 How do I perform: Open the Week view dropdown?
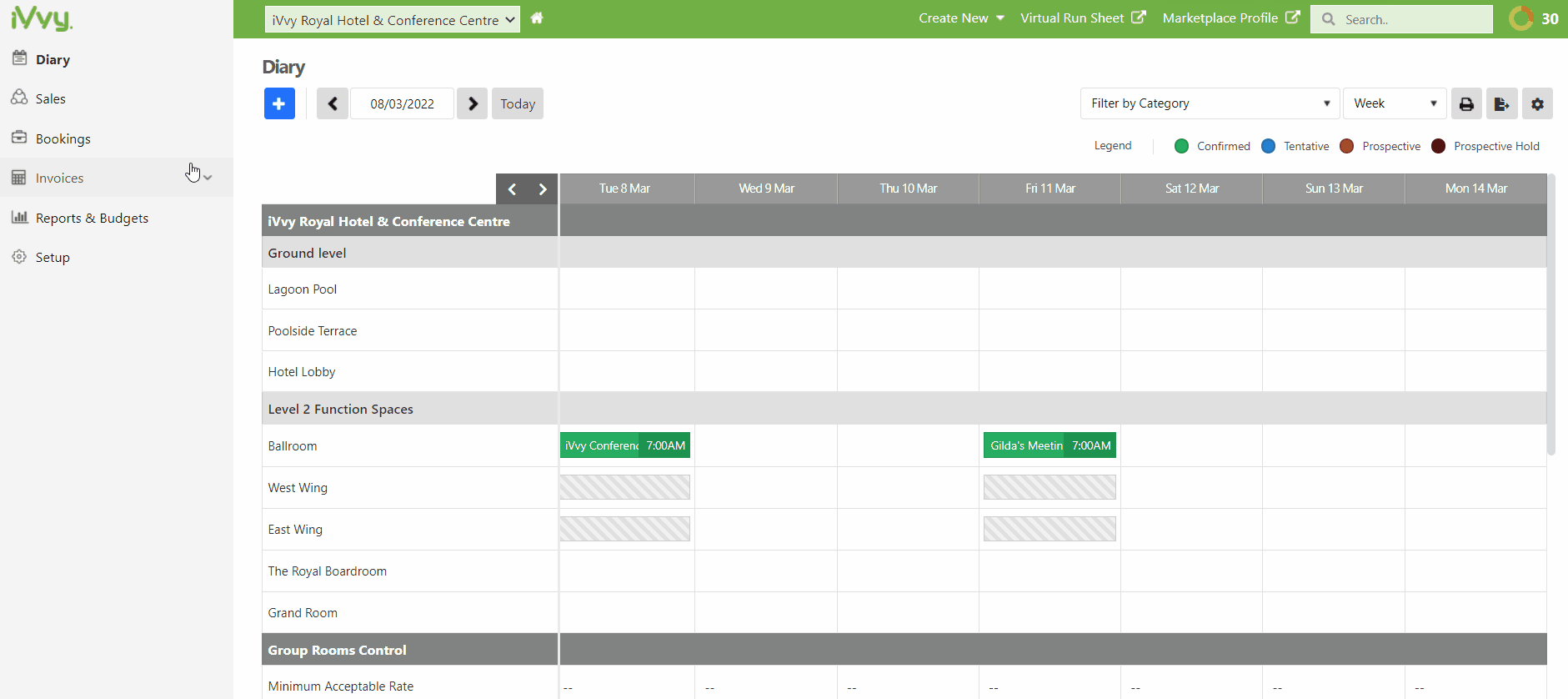pos(1395,103)
